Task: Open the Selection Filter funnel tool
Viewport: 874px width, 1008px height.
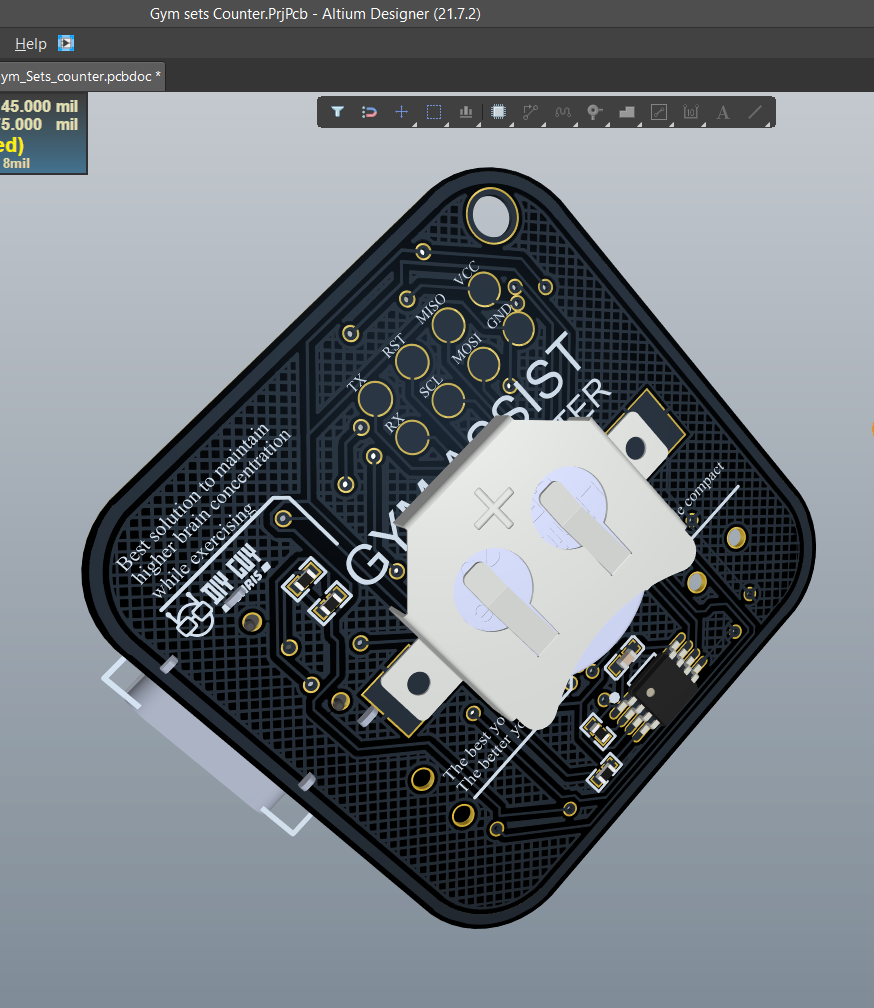Action: (x=337, y=112)
